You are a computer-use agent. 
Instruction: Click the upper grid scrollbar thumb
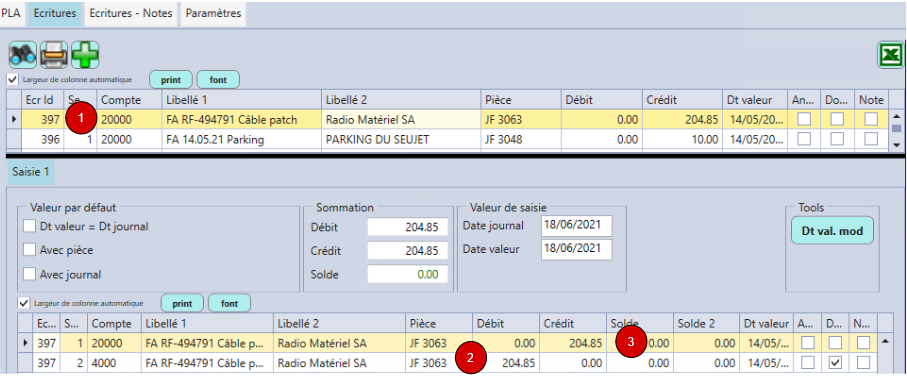(x=897, y=128)
